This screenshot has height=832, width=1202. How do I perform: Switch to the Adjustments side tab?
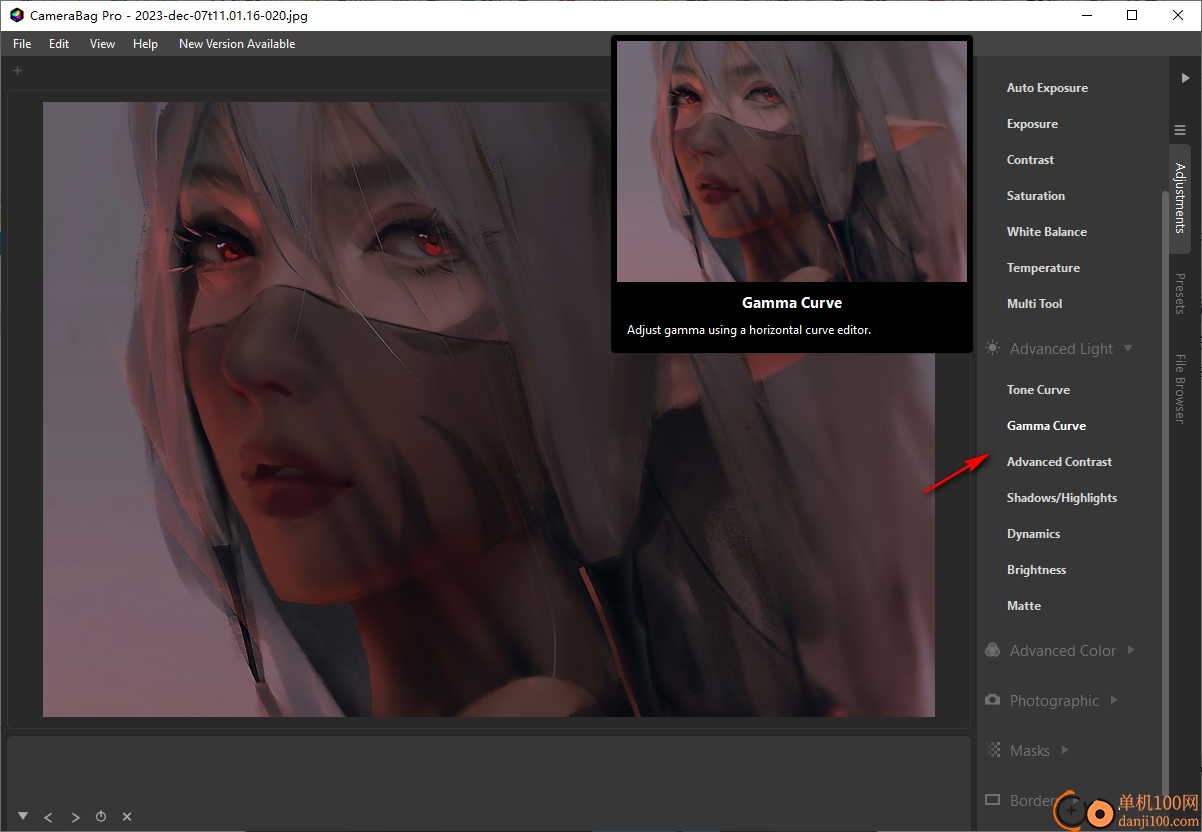(x=1180, y=197)
